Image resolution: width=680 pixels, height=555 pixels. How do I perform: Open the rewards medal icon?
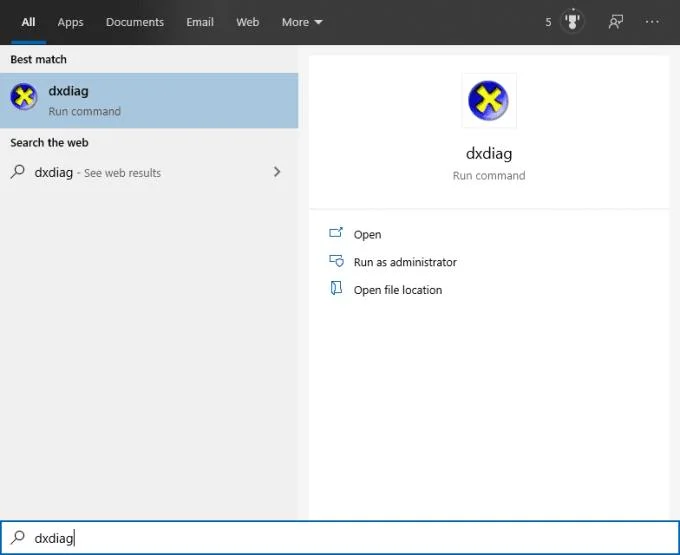572,21
